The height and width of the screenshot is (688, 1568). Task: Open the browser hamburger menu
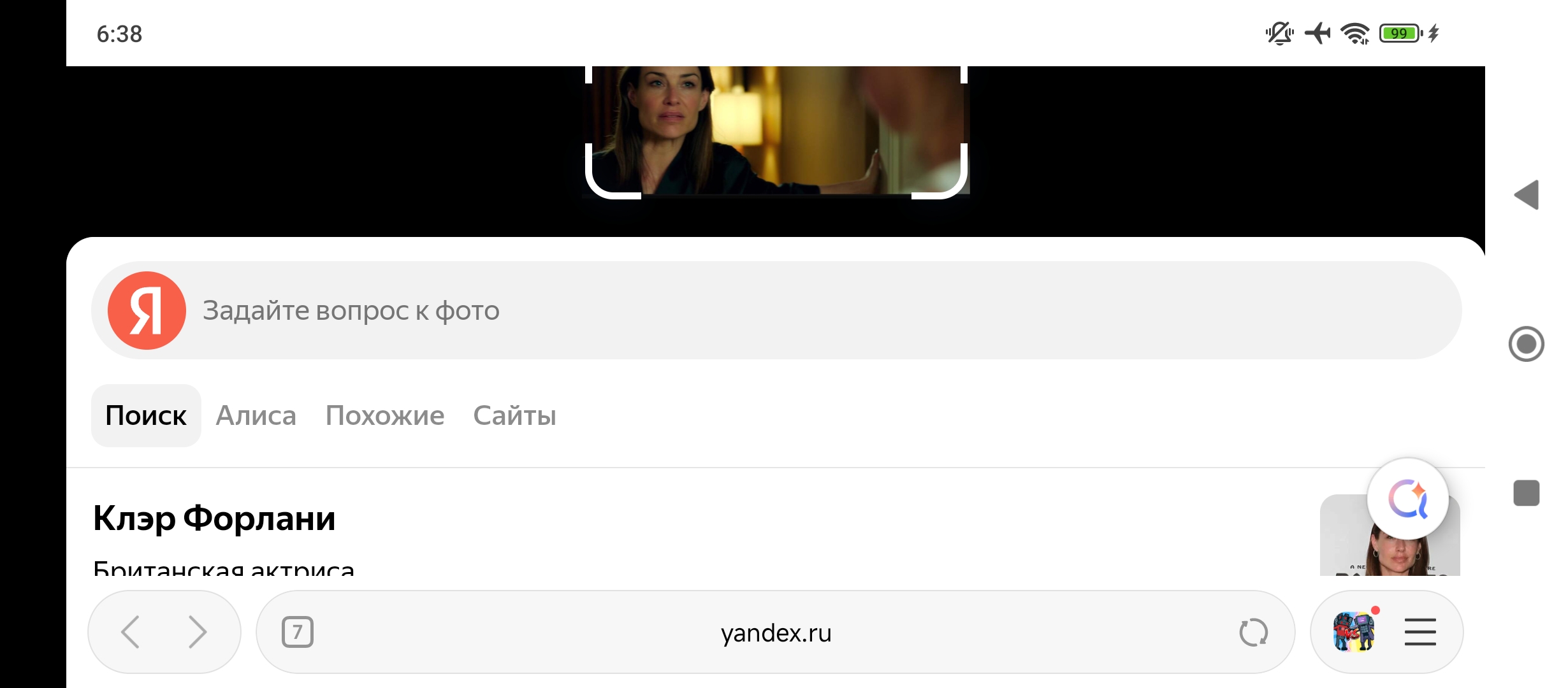1420,633
